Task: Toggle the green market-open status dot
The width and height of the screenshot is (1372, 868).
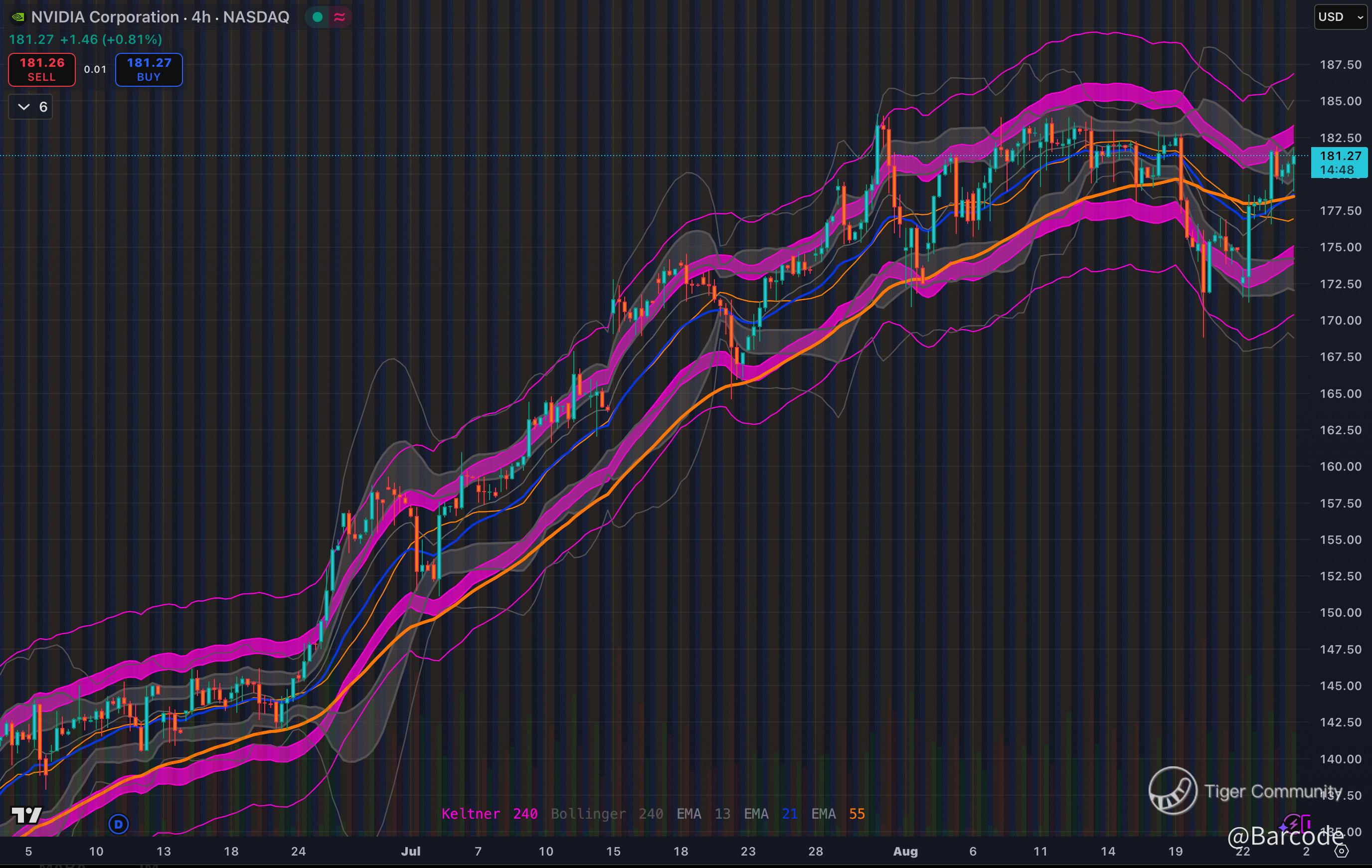Action: coord(318,17)
